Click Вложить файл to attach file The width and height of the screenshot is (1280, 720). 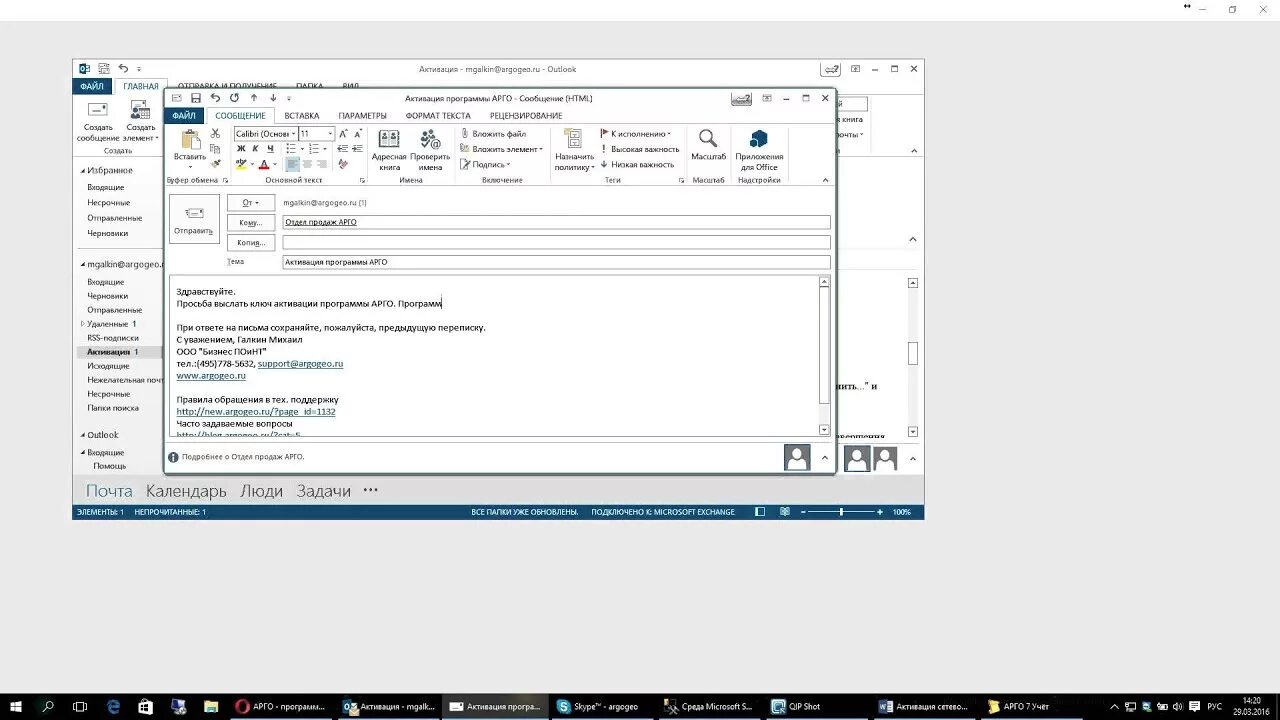pos(493,133)
